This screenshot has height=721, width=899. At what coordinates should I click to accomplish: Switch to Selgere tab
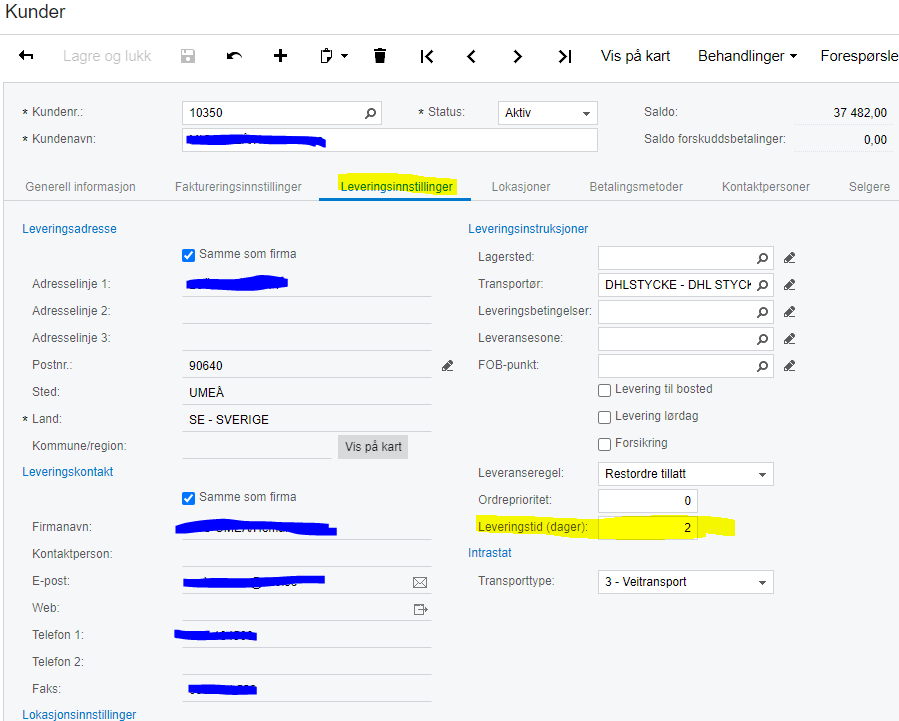coord(869,187)
